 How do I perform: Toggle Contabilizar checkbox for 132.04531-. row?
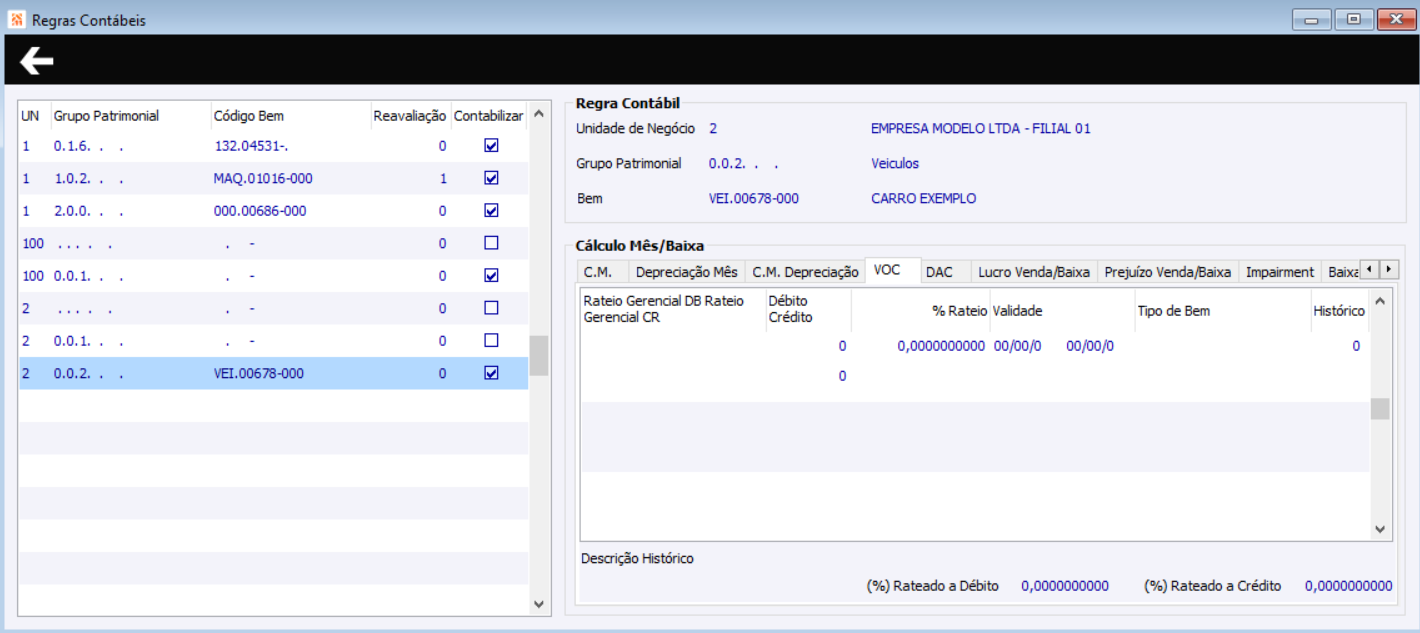(x=491, y=145)
